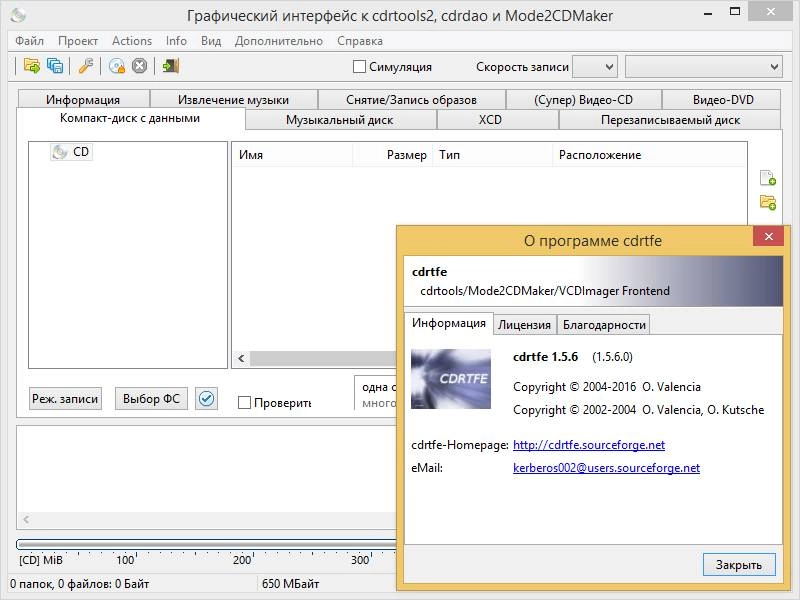The height and width of the screenshot is (600, 800).
Task: Open the Лицензия tab in About dialog
Action: [524, 325]
